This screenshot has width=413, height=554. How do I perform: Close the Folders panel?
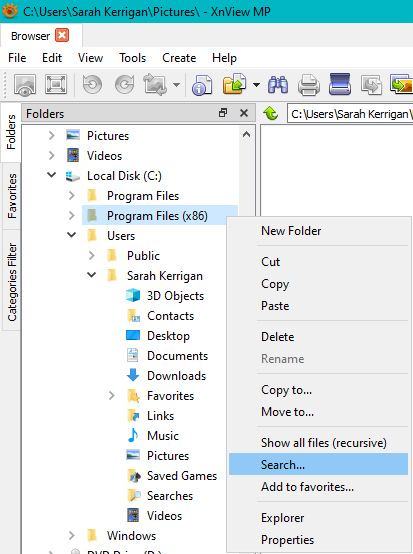point(244,113)
